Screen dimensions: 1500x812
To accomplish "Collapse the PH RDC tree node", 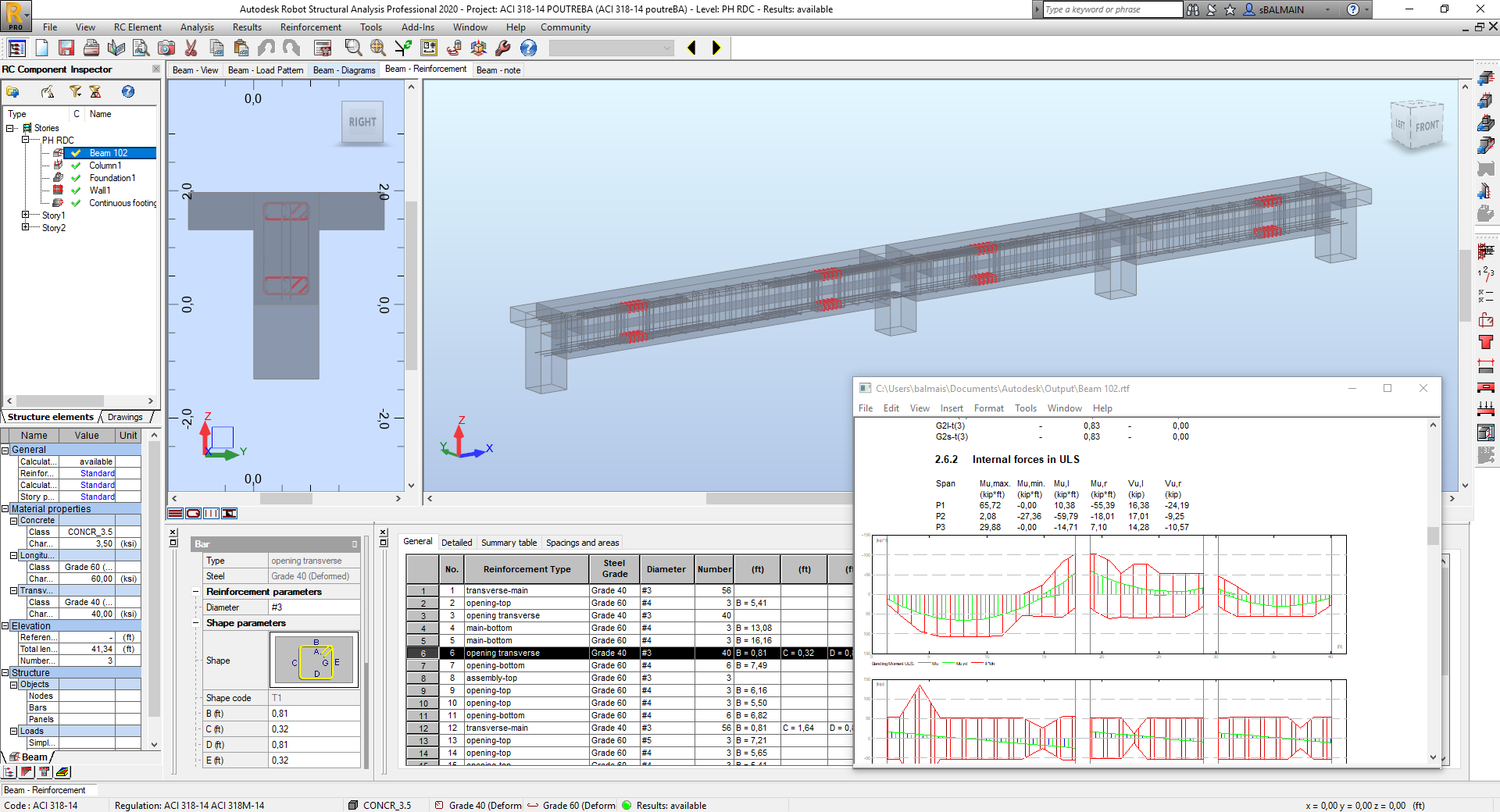I will pos(26,141).
